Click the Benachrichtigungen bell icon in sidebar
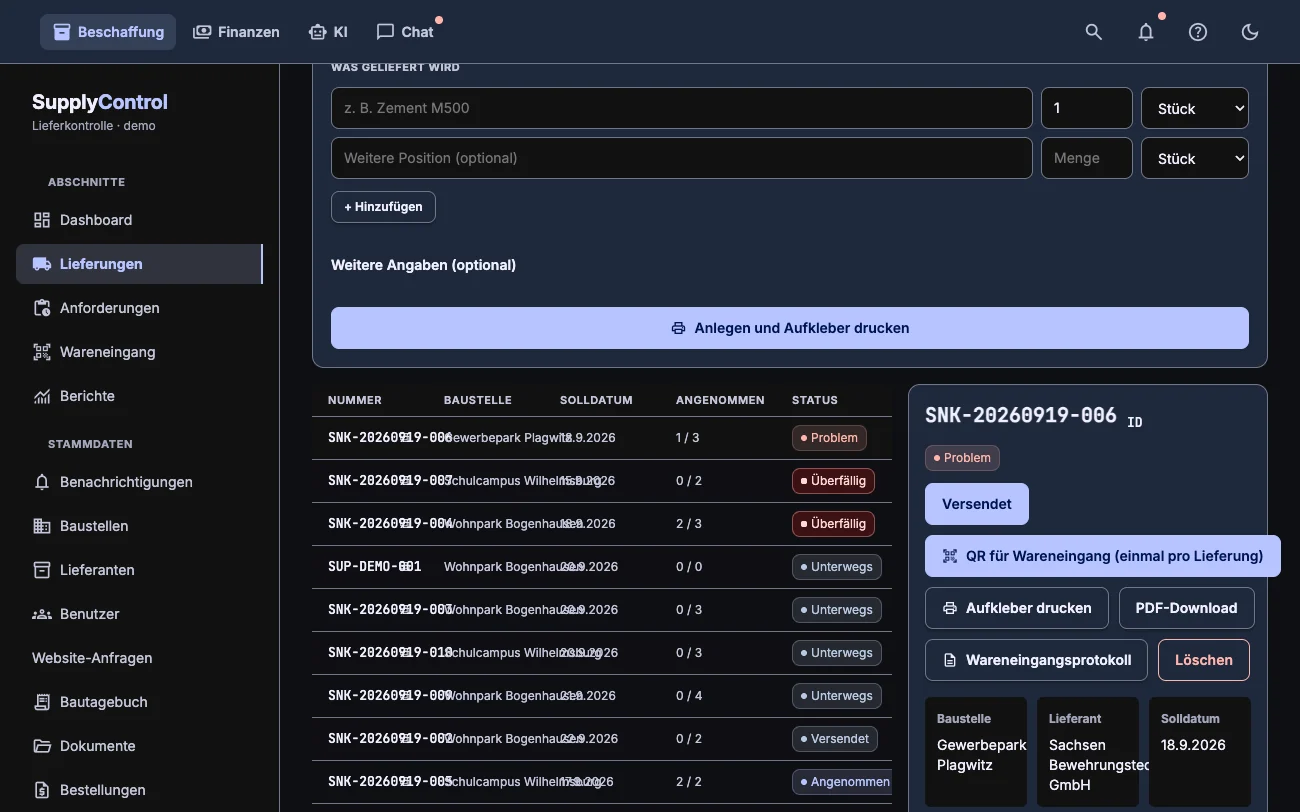Screen dimensions: 1300x812 pos(42,482)
